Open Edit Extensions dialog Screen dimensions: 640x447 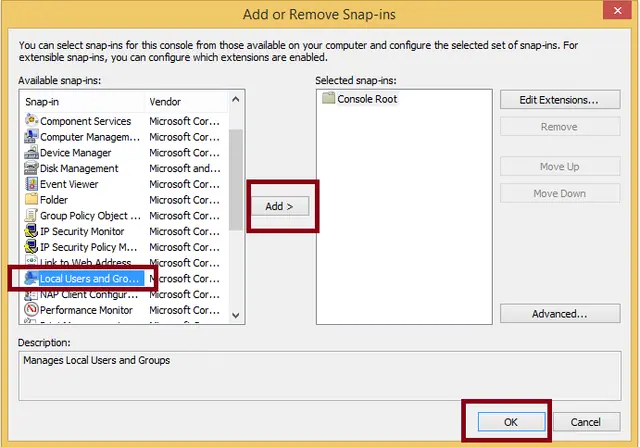pos(560,100)
